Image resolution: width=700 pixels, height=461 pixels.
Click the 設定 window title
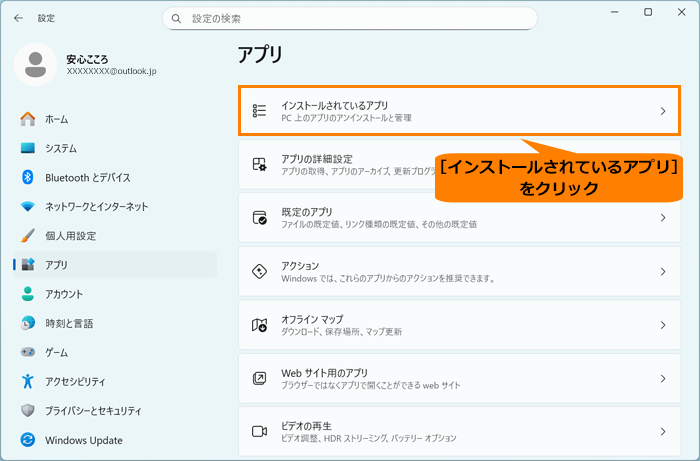click(46, 18)
